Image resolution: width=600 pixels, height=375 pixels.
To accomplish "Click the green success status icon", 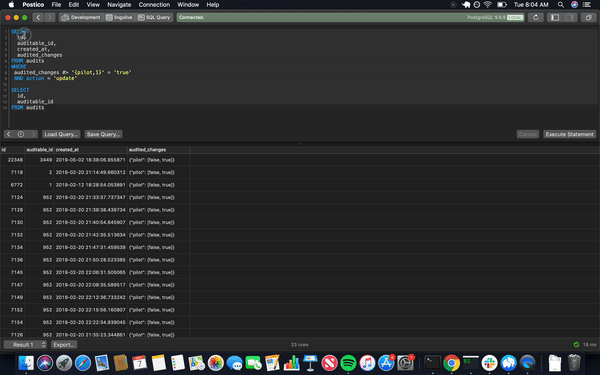I will [576, 345].
